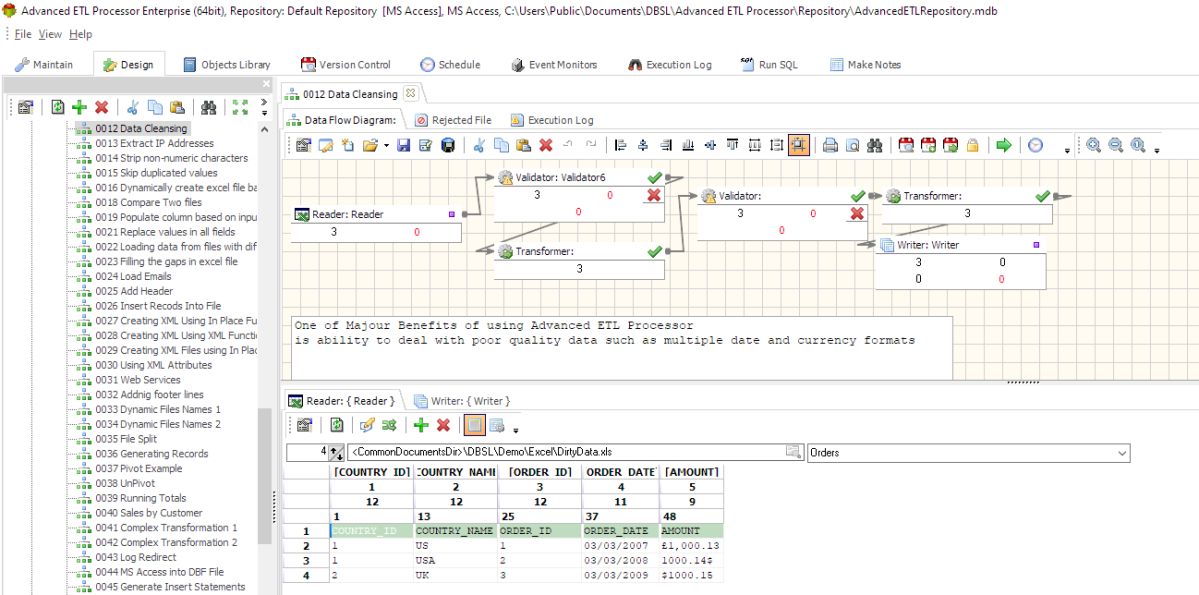Image resolution: width=1199 pixels, height=595 pixels.
Task: Switch to the Writer: { Writer } tab
Action: (x=462, y=401)
